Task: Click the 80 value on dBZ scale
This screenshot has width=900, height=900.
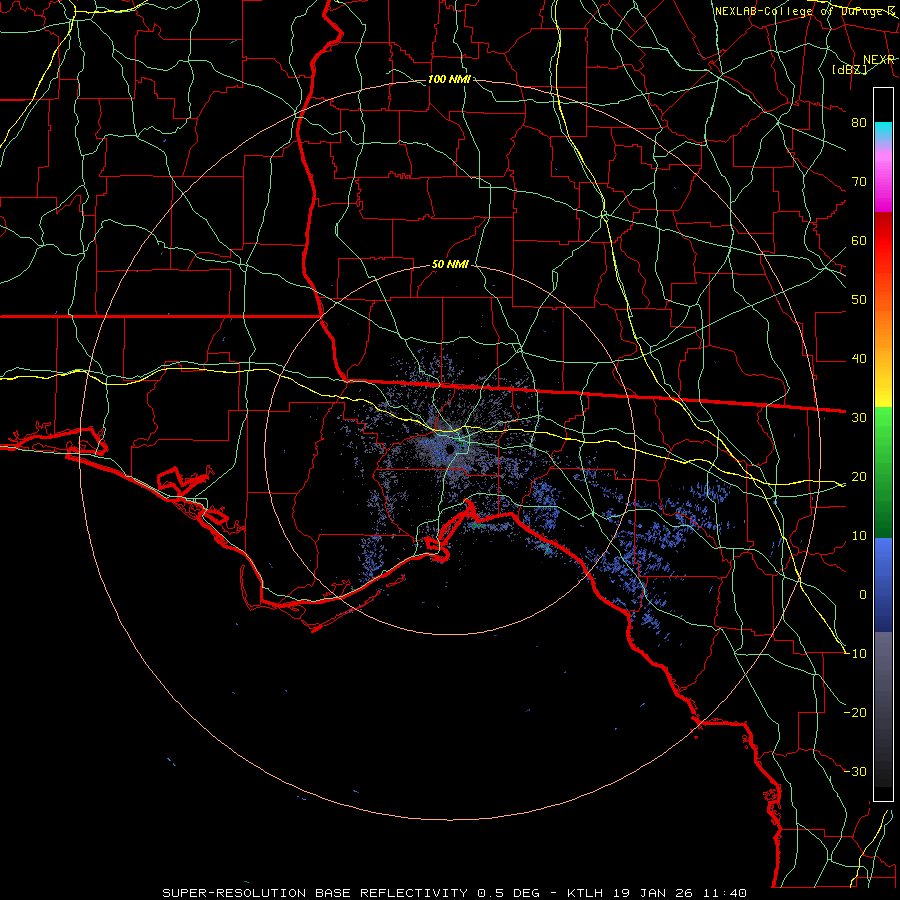Action: (859, 123)
